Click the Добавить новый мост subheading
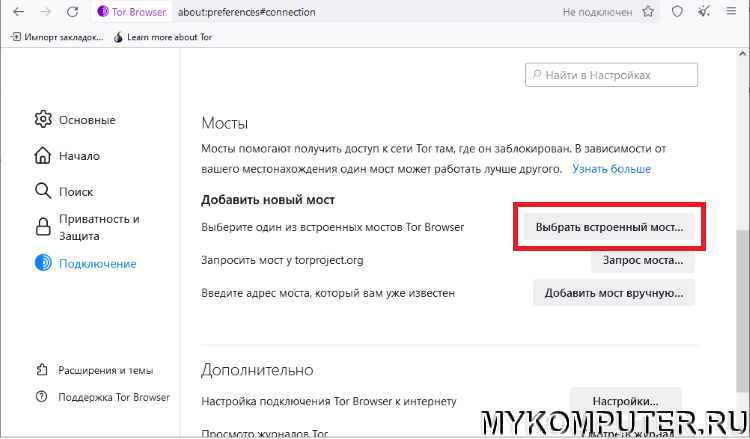This screenshot has height=439, width=750. click(268, 199)
